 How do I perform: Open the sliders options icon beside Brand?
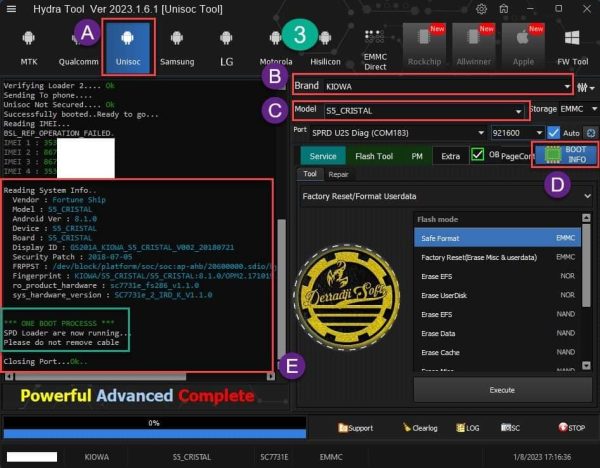tap(582, 88)
